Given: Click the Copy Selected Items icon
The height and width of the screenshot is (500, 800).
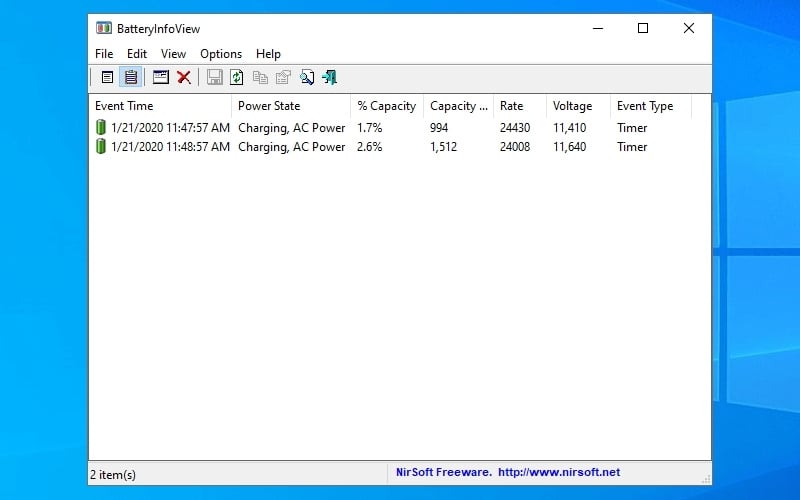Looking at the screenshot, I should point(260,78).
